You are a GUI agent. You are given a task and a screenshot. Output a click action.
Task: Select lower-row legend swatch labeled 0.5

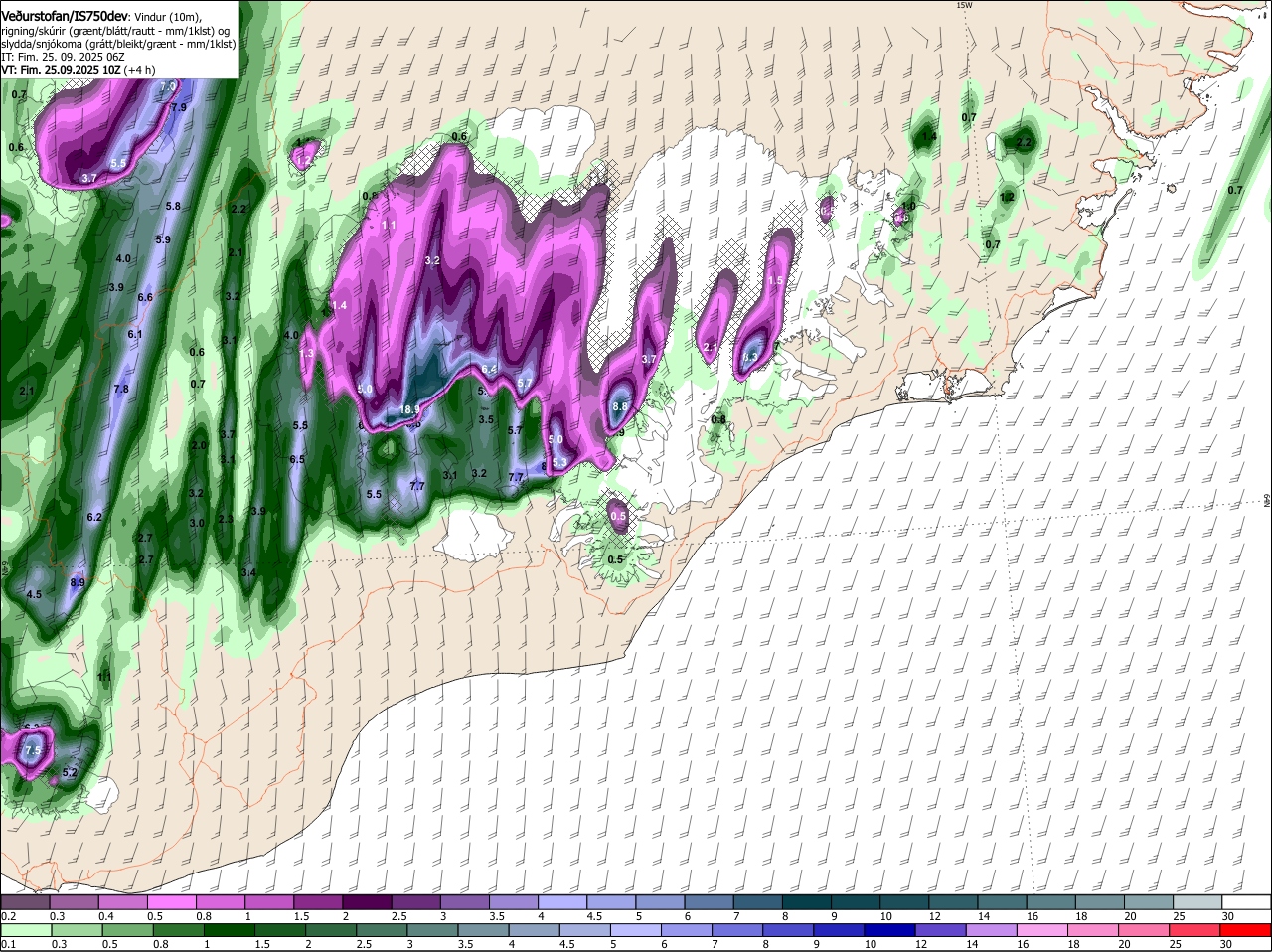(126, 930)
